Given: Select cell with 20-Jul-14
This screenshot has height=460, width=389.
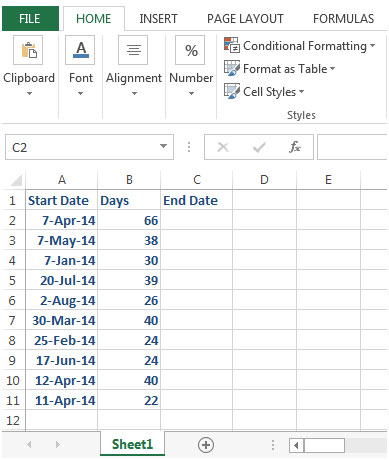Looking at the screenshot, I should click(62, 280).
